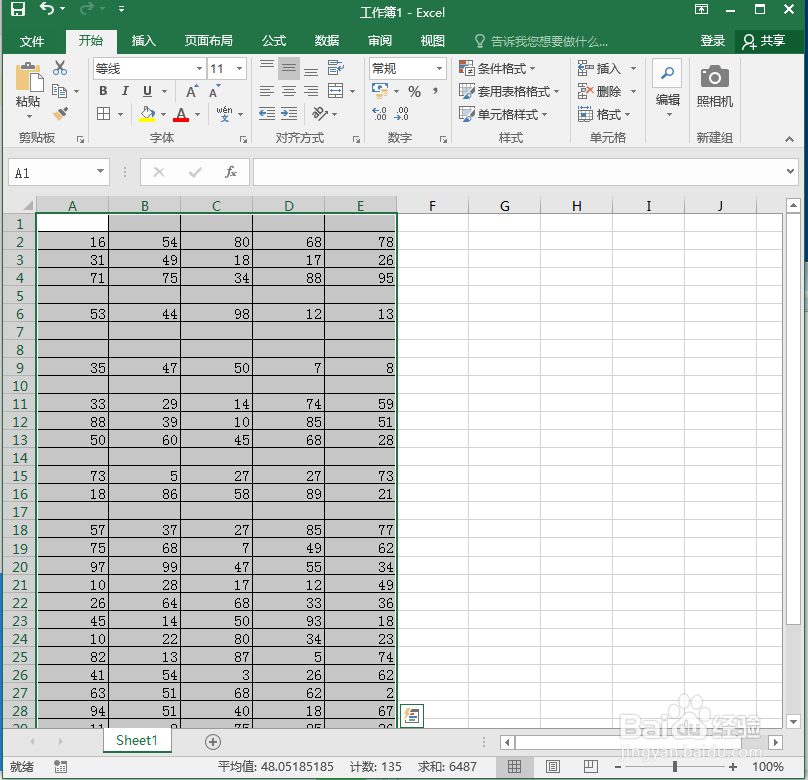Click the Decrease Indent icon
This screenshot has width=808, height=780.
pyautogui.click(x=266, y=114)
